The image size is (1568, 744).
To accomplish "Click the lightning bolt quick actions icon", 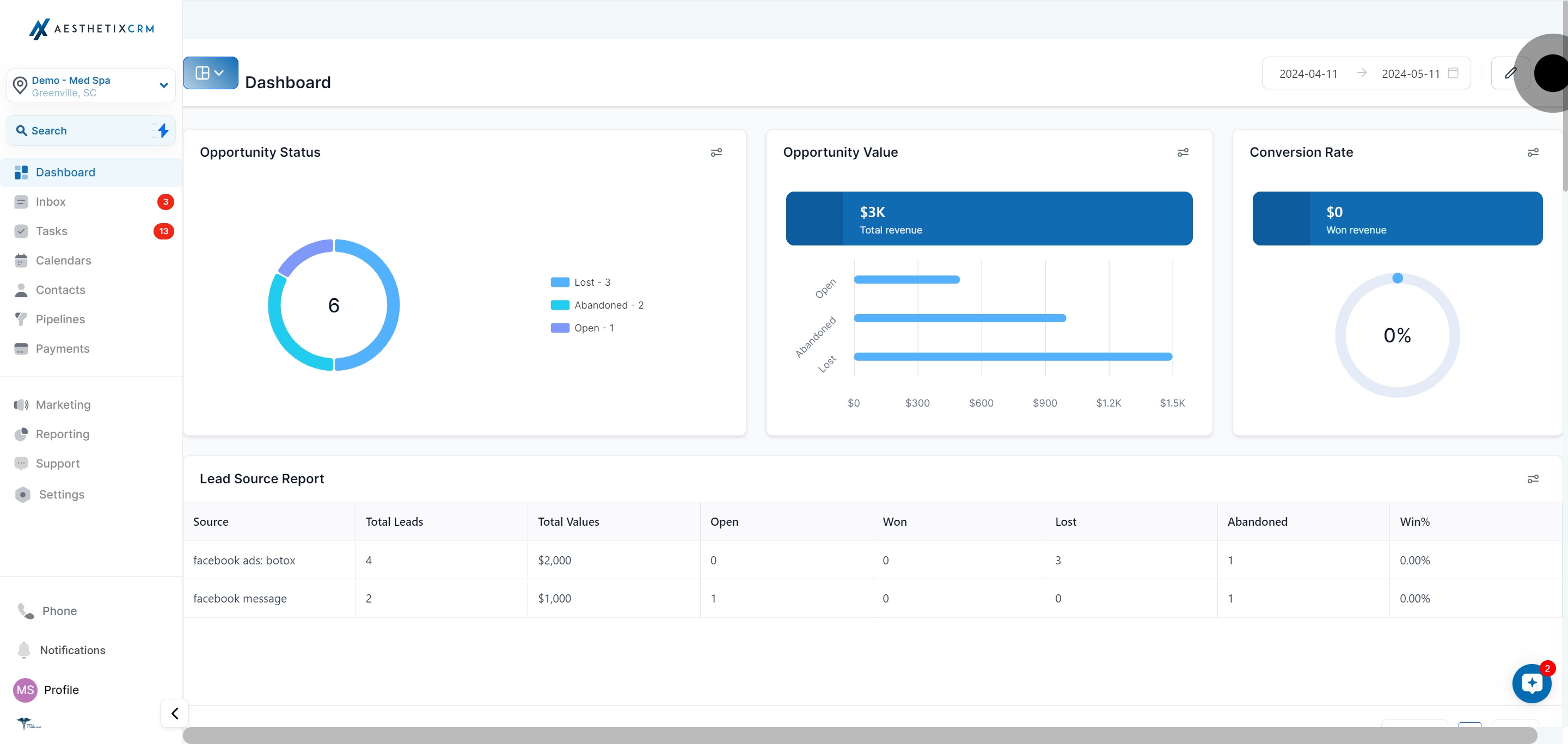I will pyautogui.click(x=163, y=130).
